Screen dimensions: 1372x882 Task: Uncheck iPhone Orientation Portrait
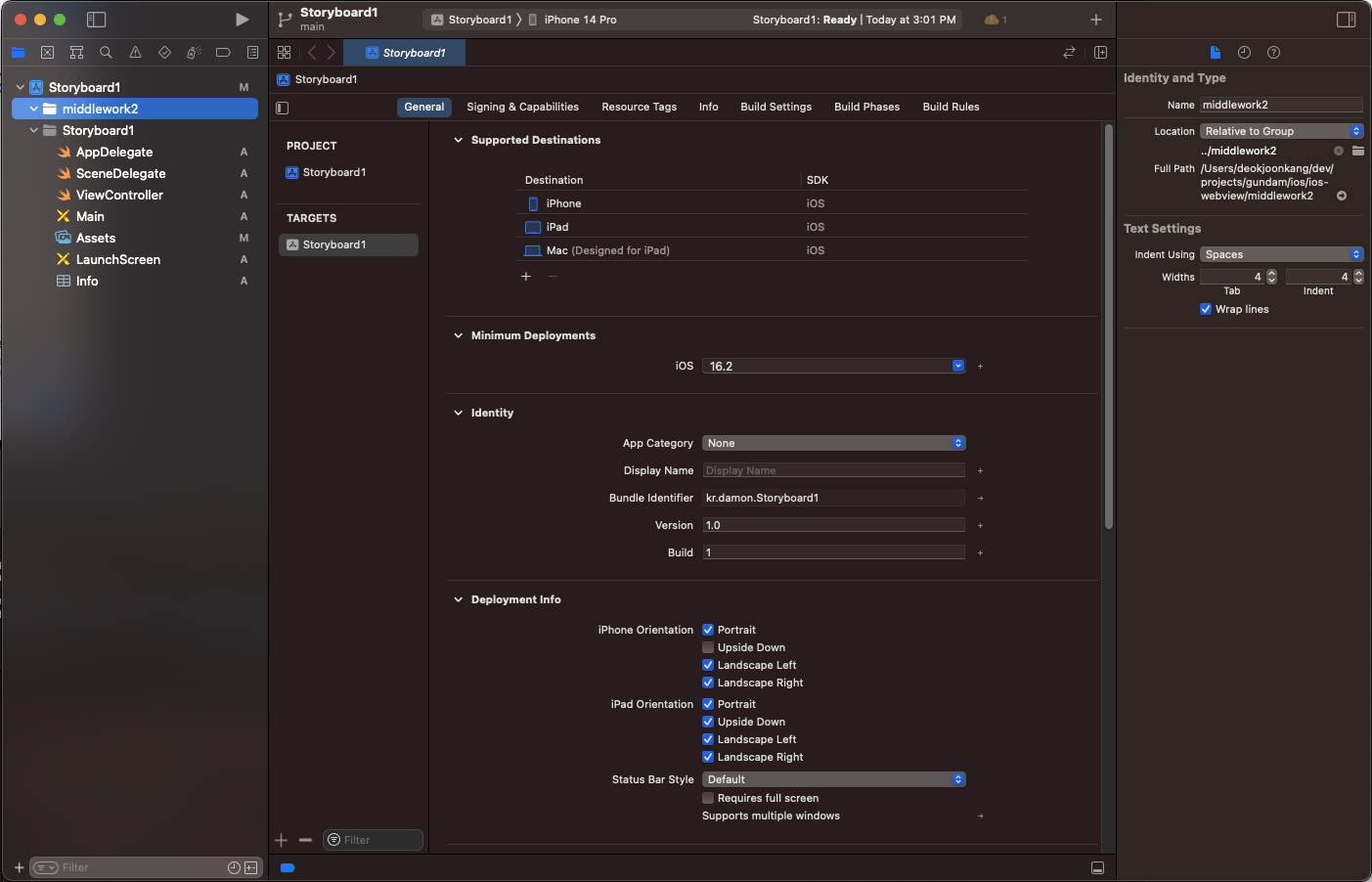708,630
